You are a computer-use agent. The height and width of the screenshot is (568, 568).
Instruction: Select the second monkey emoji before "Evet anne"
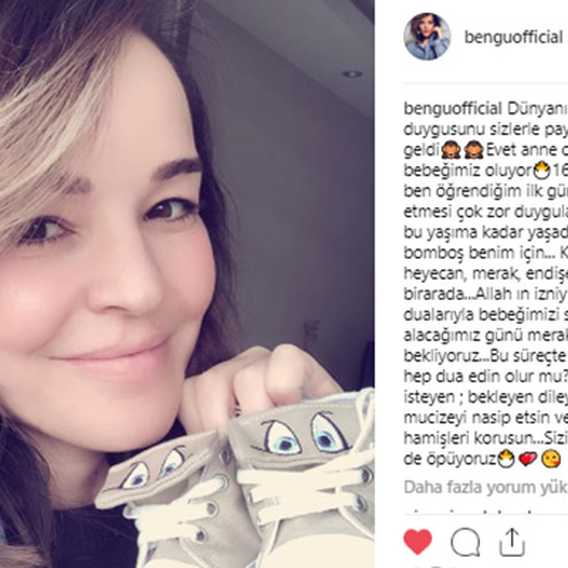473,150
